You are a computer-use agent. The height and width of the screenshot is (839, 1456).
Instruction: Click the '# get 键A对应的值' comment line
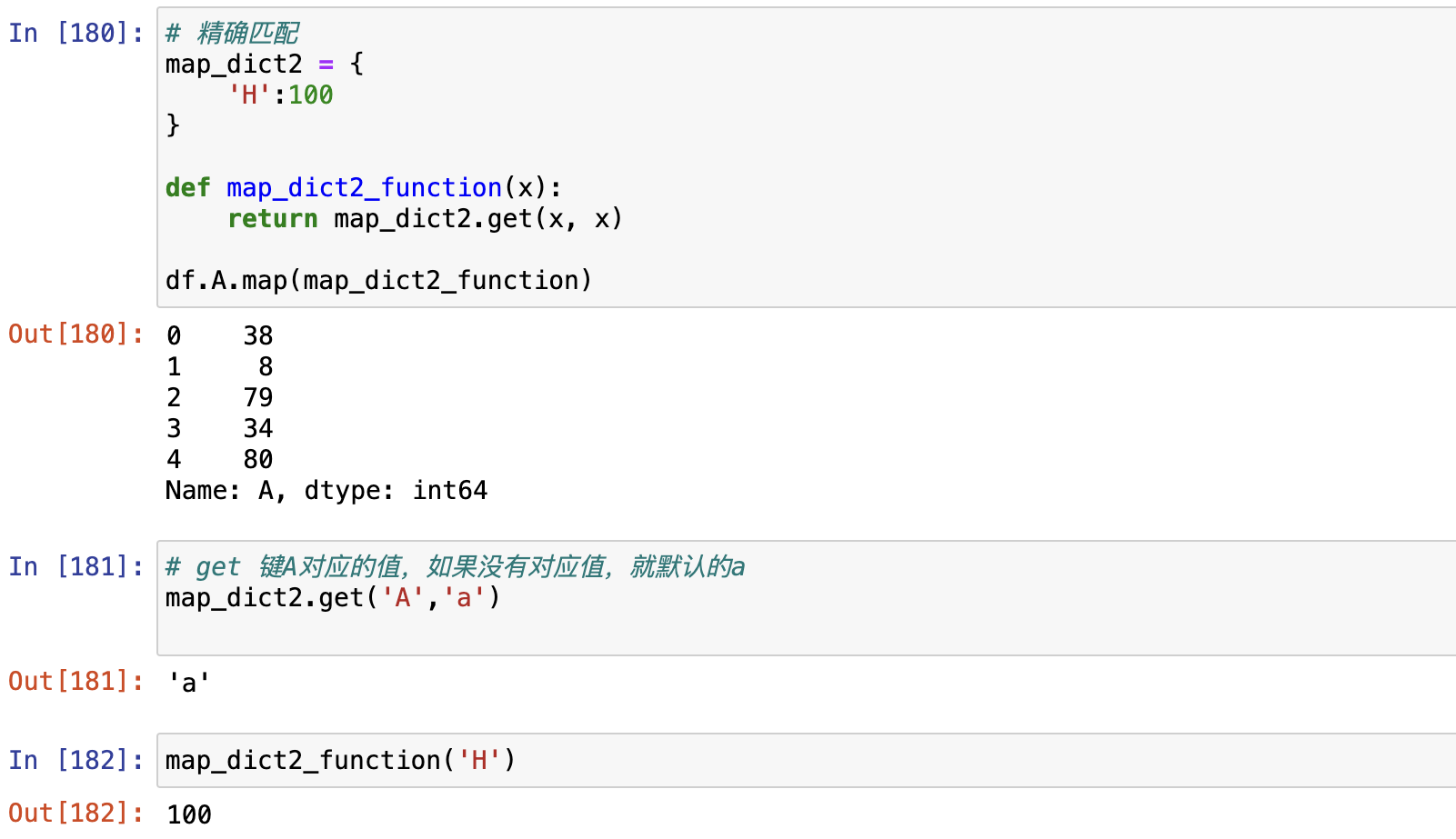455,567
